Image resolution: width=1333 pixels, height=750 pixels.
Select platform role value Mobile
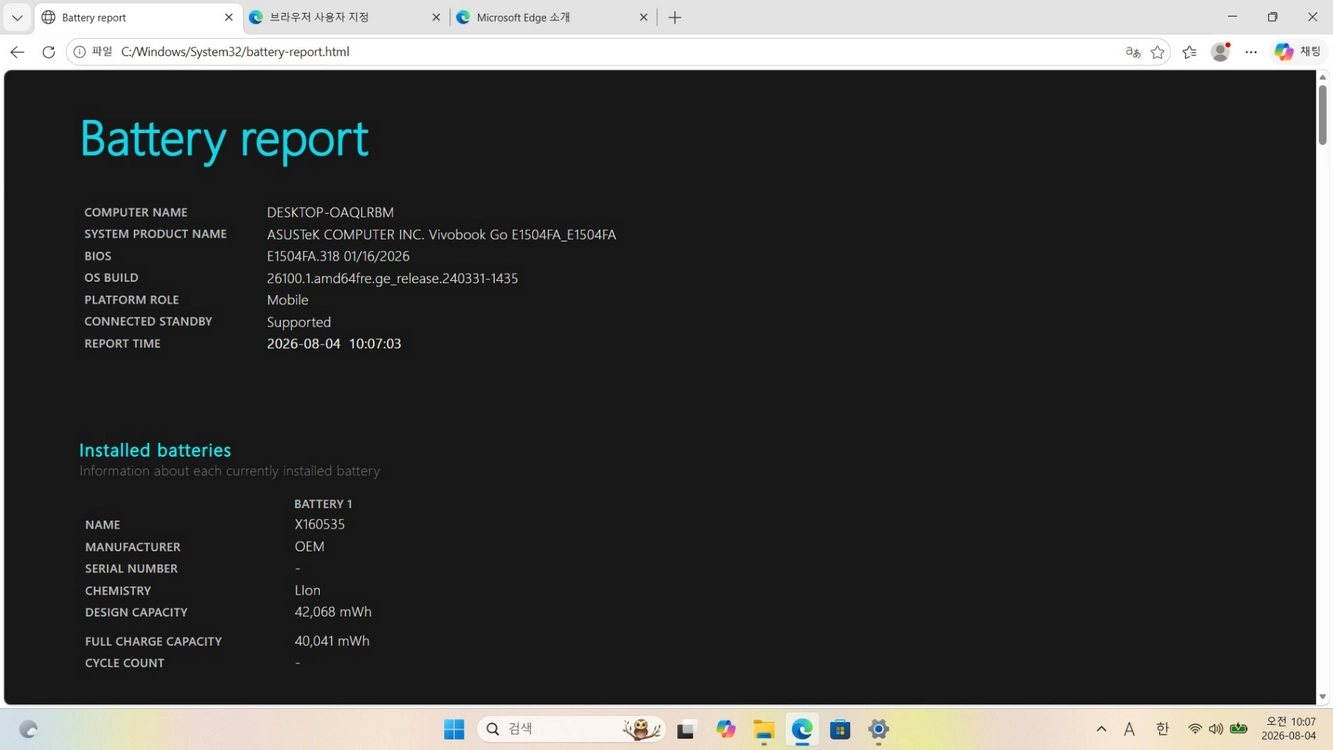(x=287, y=300)
